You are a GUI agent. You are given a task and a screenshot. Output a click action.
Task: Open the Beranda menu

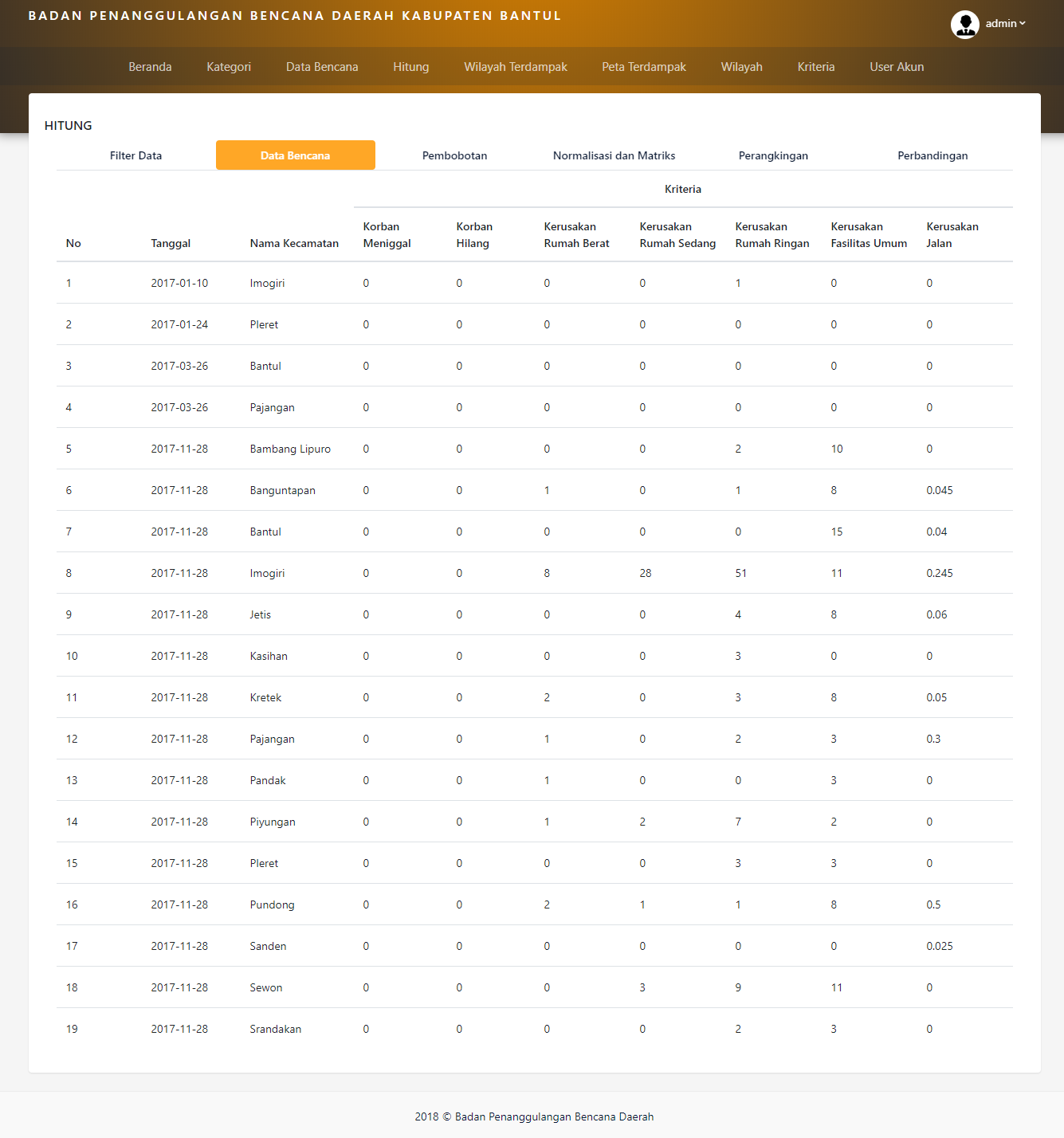[x=150, y=67]
